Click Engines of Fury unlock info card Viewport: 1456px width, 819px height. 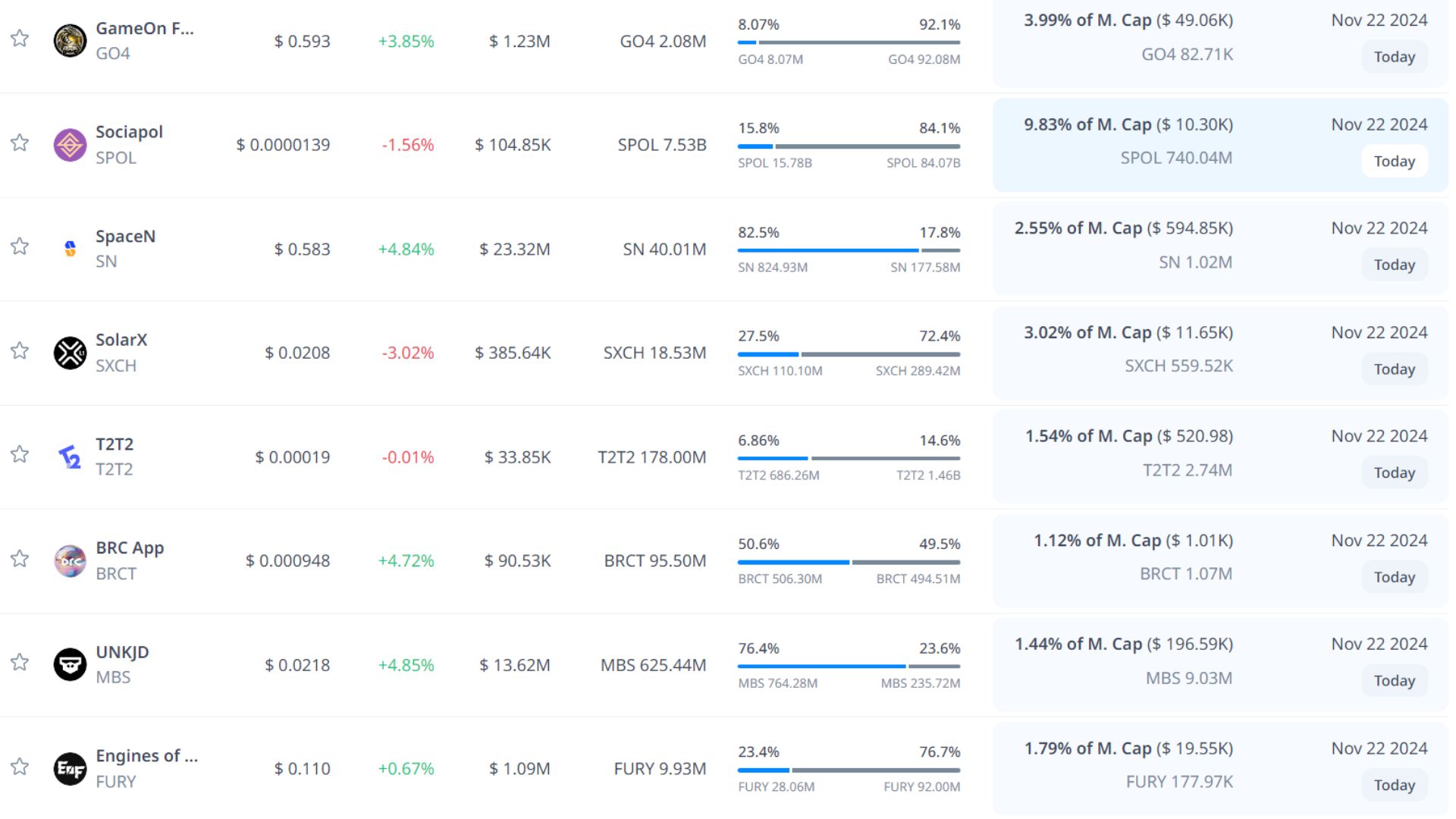point(1219,766)
